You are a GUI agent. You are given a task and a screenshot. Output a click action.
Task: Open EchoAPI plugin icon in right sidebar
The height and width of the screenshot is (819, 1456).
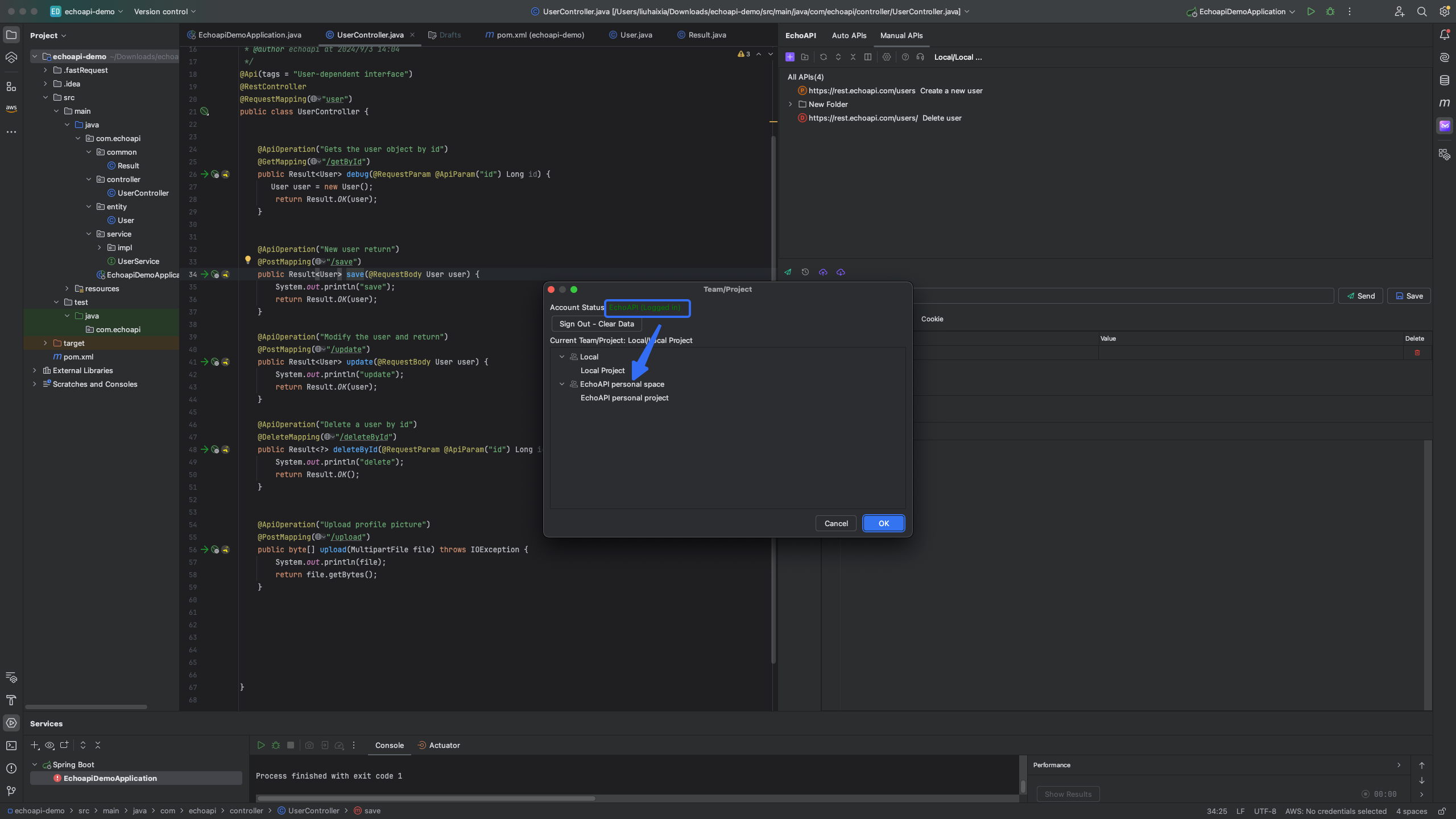(x=1444, y=126)
